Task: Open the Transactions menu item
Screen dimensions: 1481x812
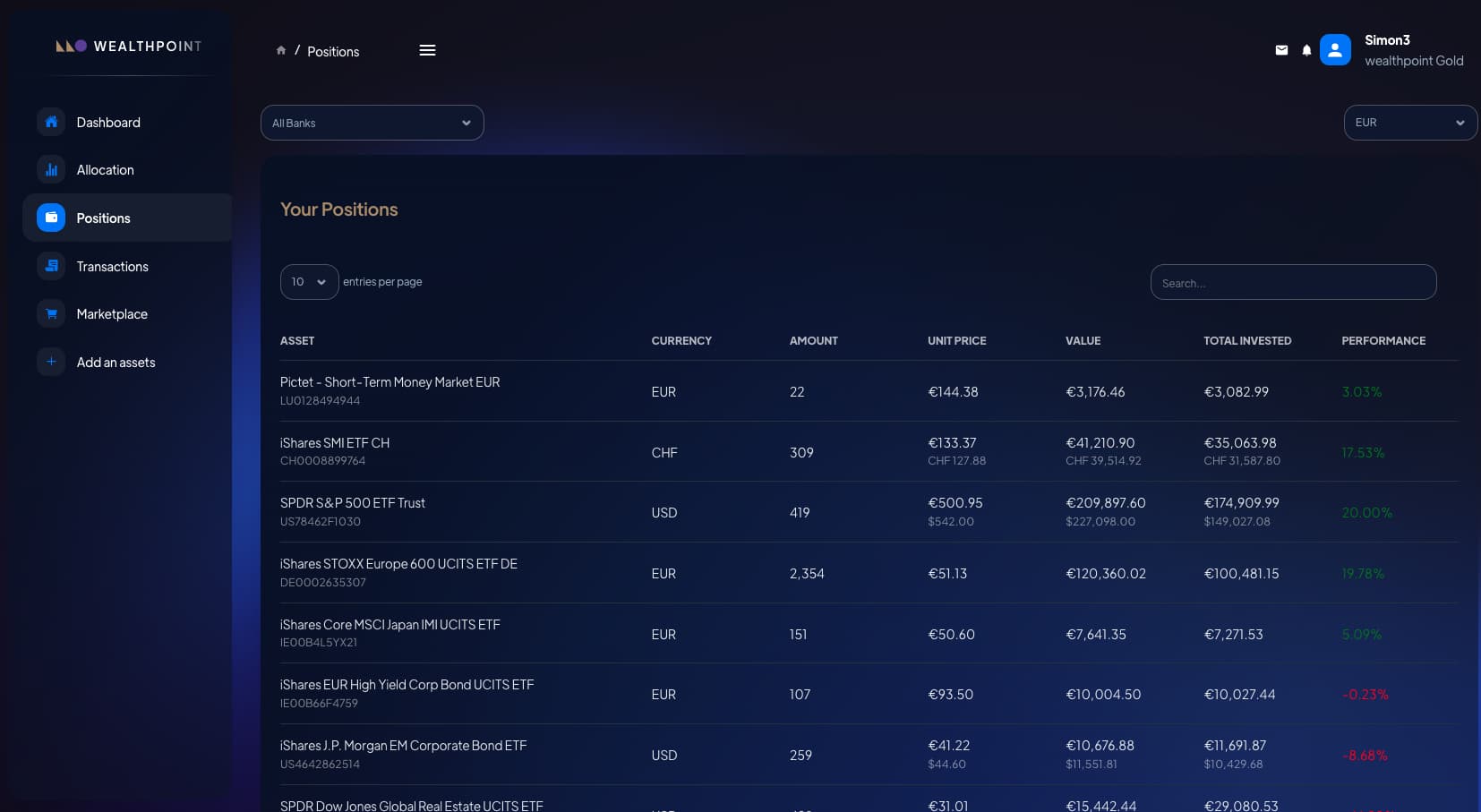Action: pos(112,267)
